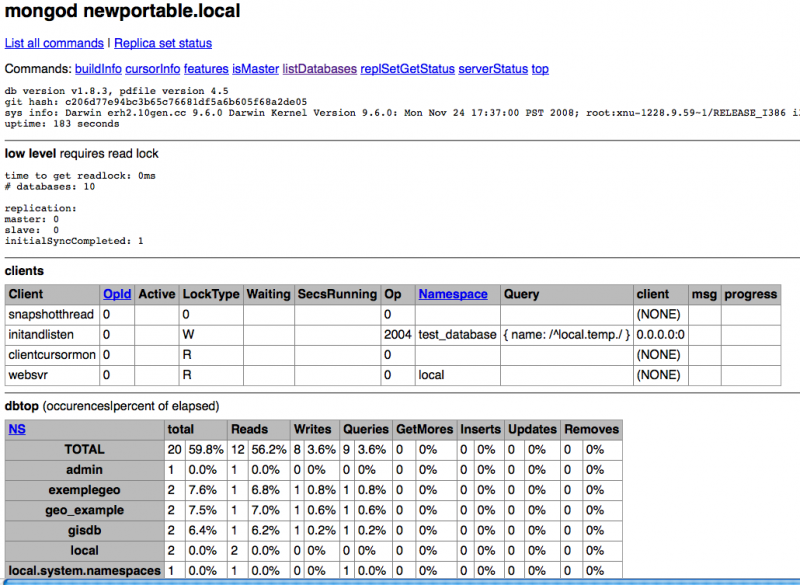Click the exemplegeo namespace cell
The image size is (800, 585).
(x=84, y=490)
